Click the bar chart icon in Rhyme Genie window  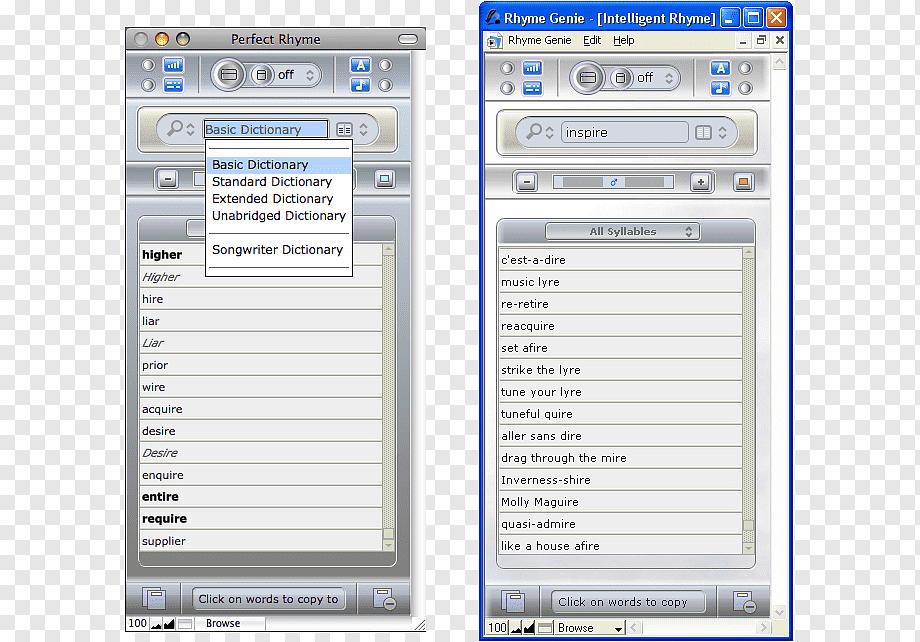tap(532, 68)
